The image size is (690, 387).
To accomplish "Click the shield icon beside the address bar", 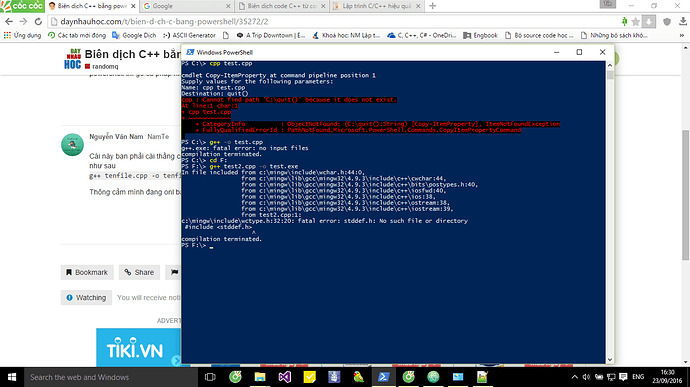I will pos(667,22).
